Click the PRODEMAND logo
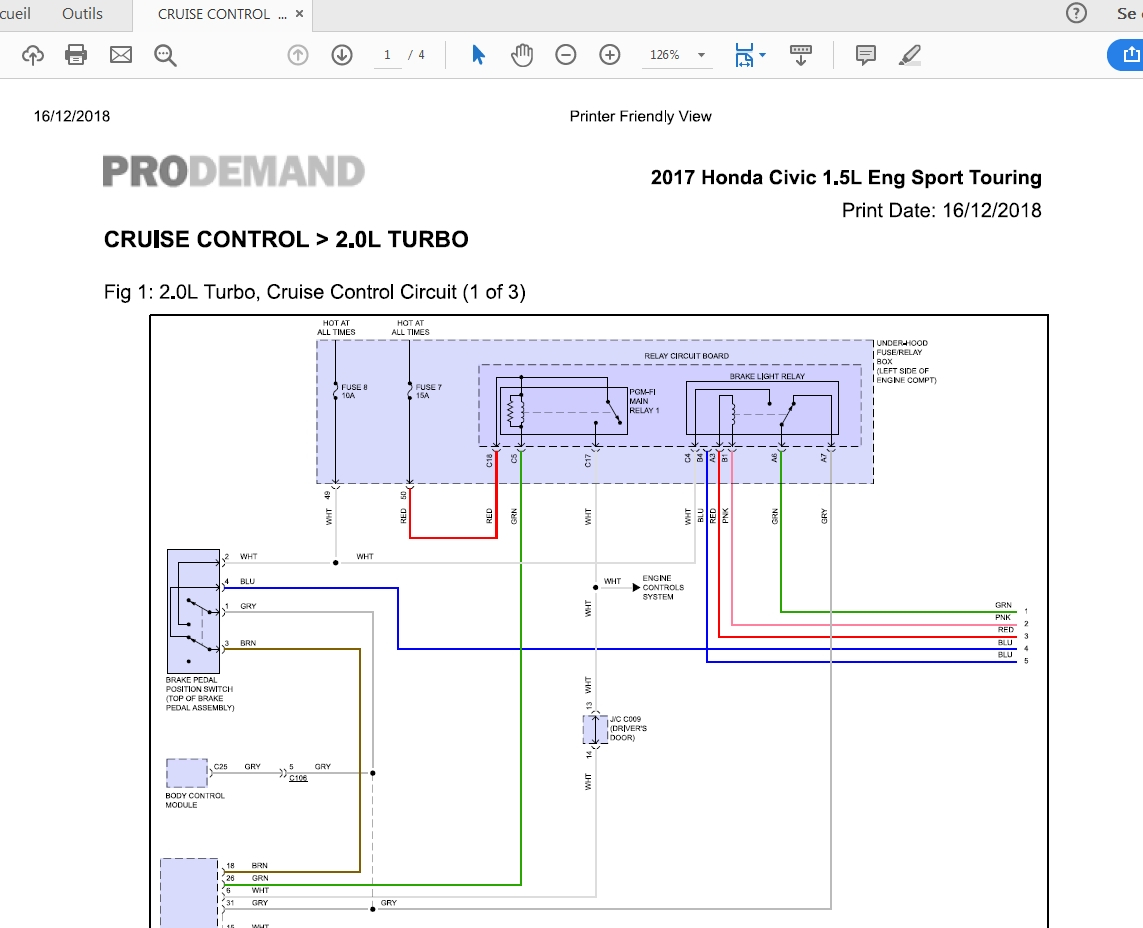Image resolution: width=1143 pixels, height=928 pixels. 233,171
